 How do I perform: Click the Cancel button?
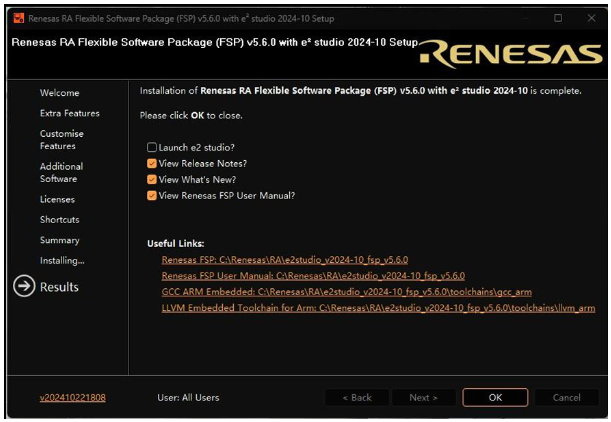coord(566,397)
